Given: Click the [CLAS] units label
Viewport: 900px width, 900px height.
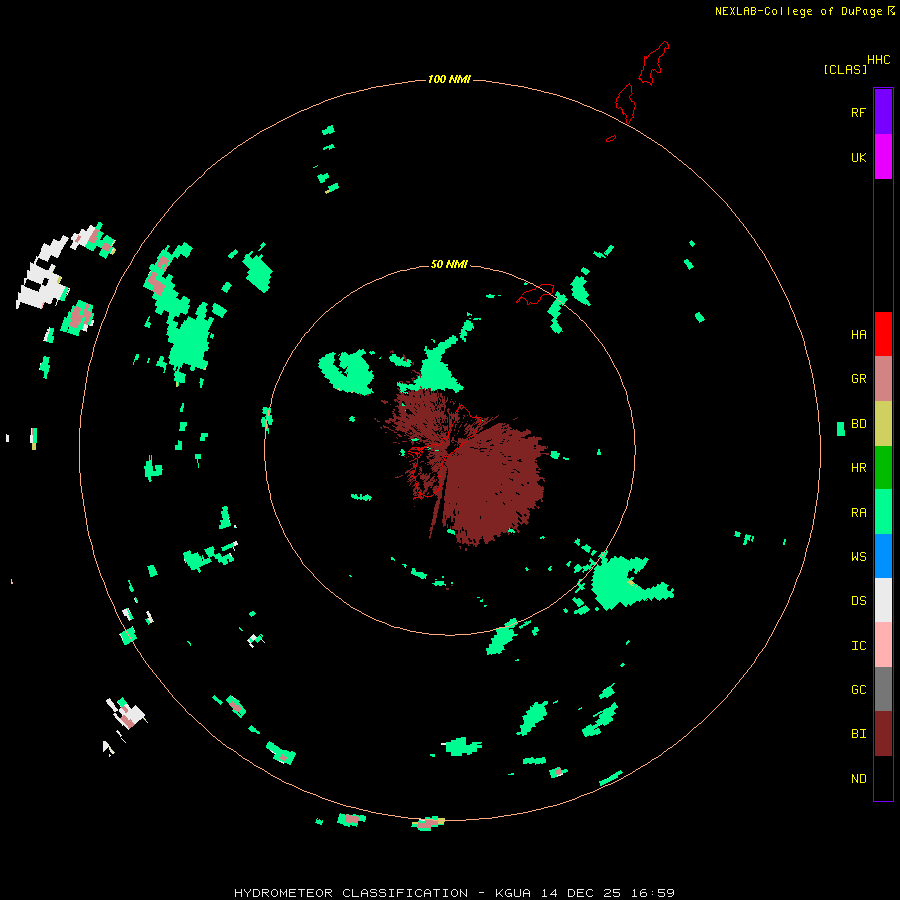Looking at the screenshot, I should pos(845,69).
